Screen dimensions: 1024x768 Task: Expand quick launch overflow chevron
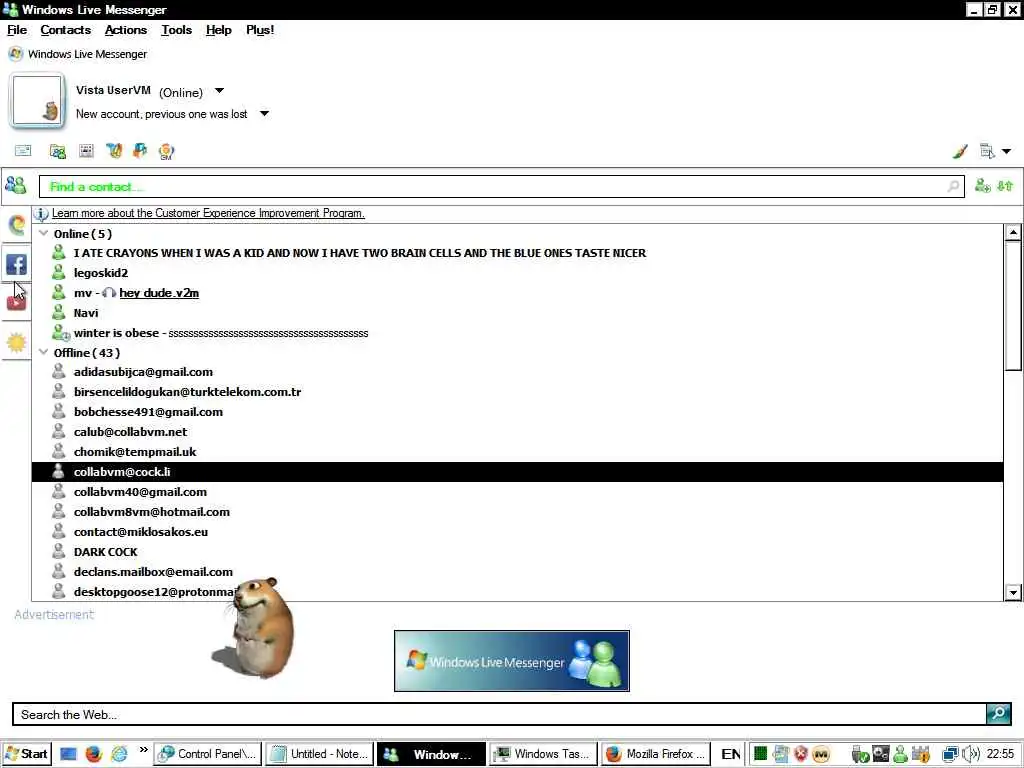(144, 749)
